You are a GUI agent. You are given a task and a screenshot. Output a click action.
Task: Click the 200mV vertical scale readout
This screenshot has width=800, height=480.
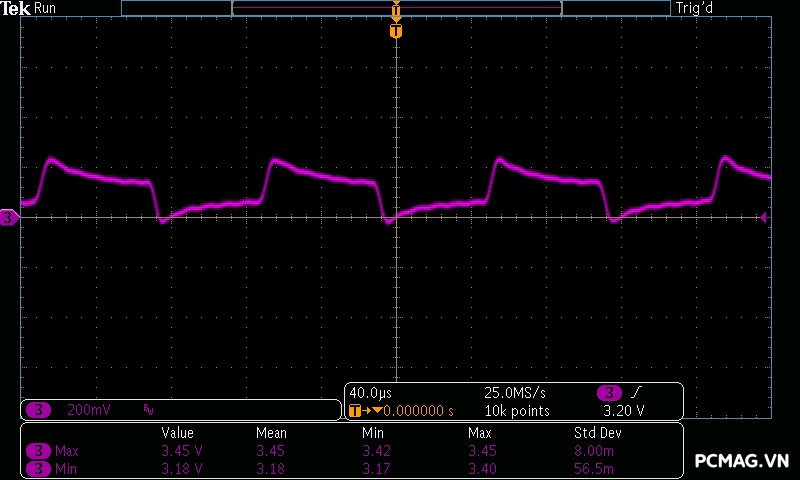89,410
